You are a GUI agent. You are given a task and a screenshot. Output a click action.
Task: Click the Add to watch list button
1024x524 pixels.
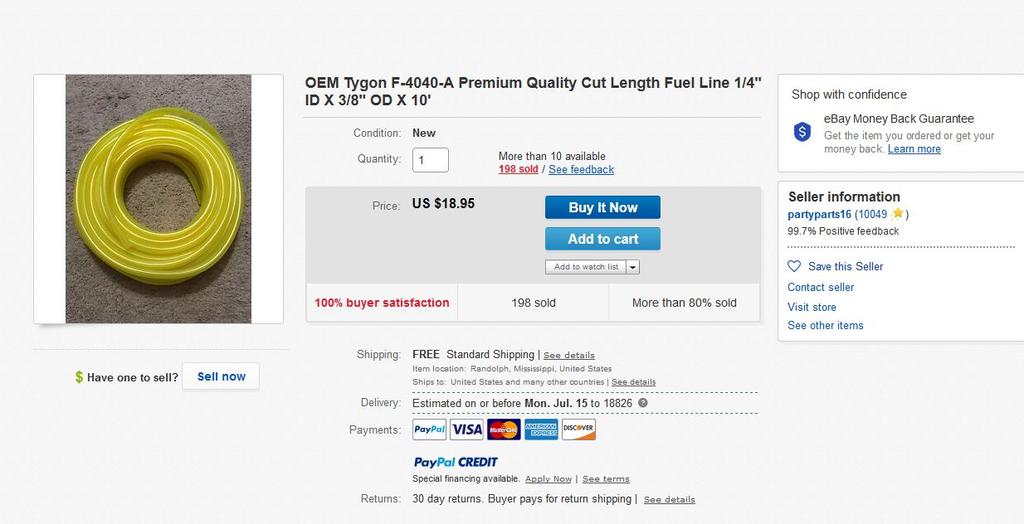(586, 267)
